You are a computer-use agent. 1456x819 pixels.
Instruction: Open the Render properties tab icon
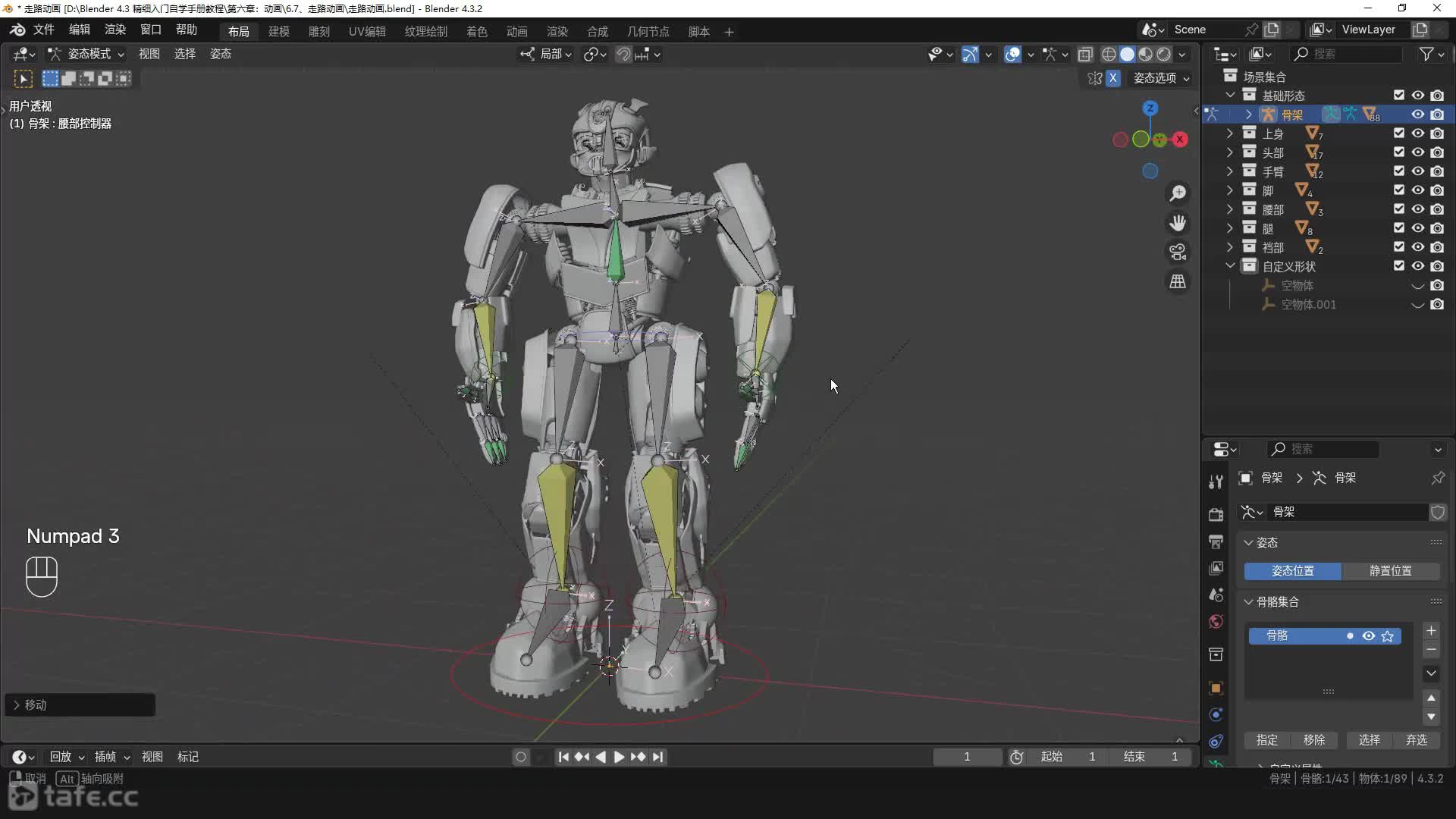[1216, 514]
